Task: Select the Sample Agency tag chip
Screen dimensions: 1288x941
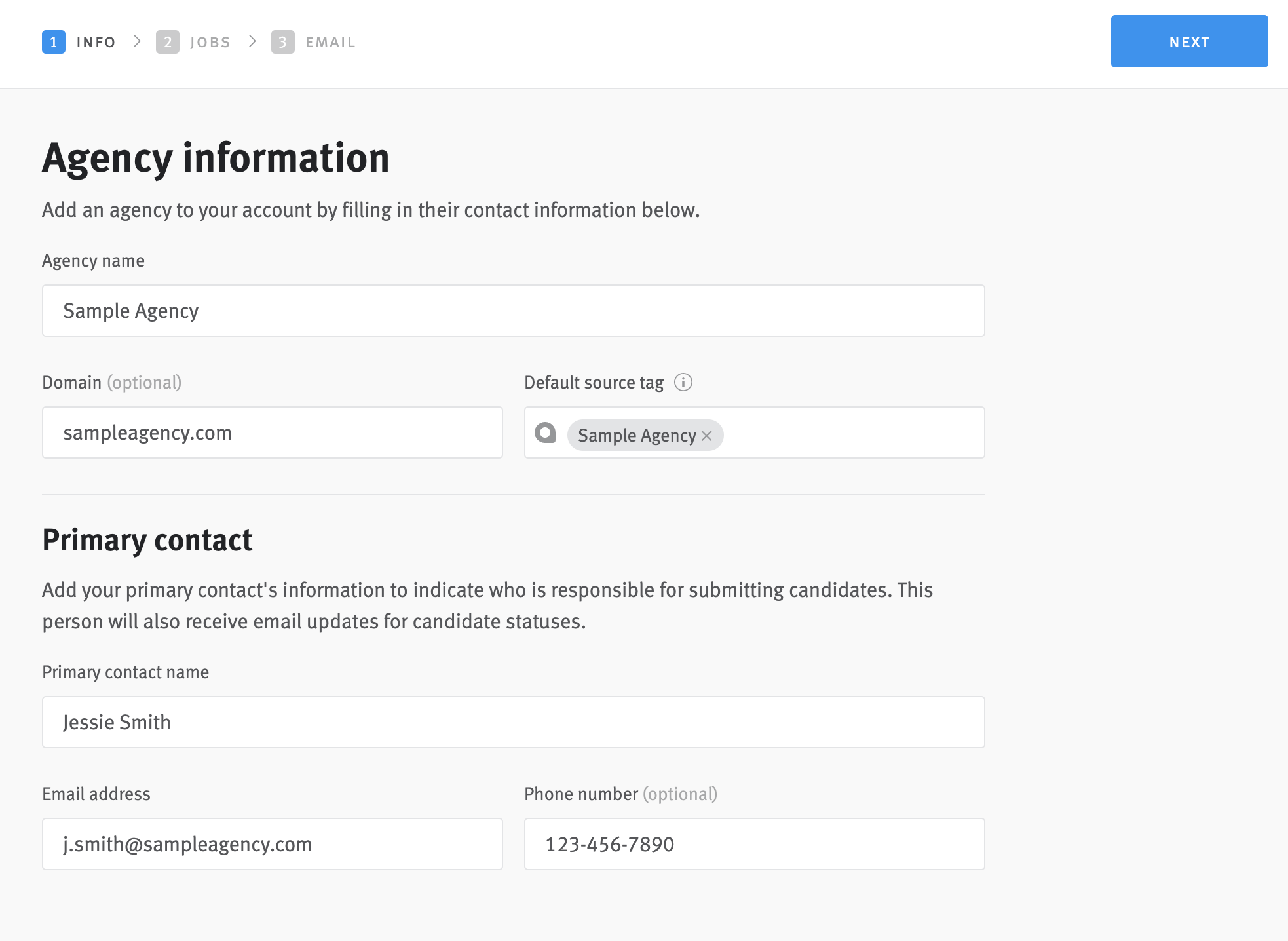Action: click(635, 435)
